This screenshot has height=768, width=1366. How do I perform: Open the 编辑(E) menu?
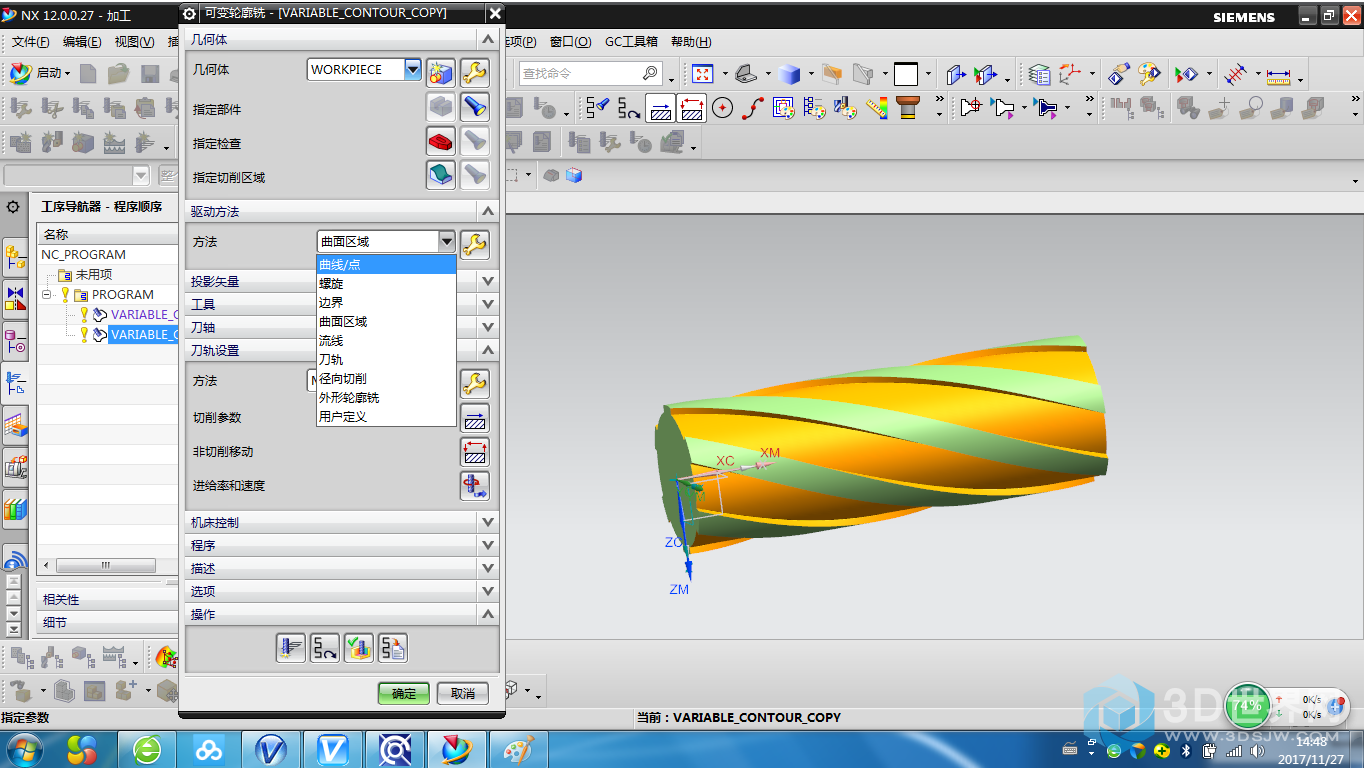tap(82, 42)
